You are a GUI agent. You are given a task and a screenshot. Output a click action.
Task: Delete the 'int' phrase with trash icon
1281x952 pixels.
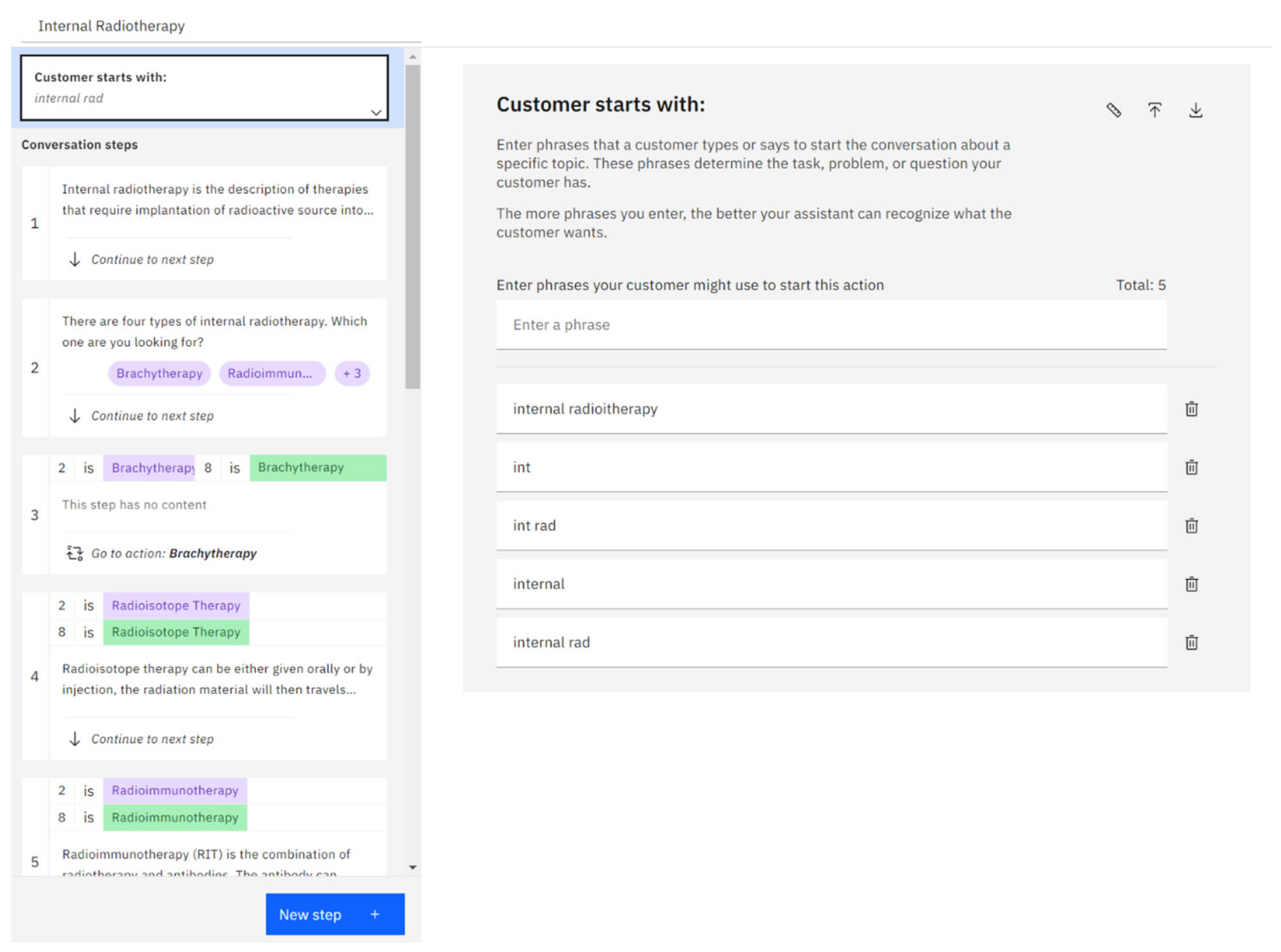(x=1191, y=467)
